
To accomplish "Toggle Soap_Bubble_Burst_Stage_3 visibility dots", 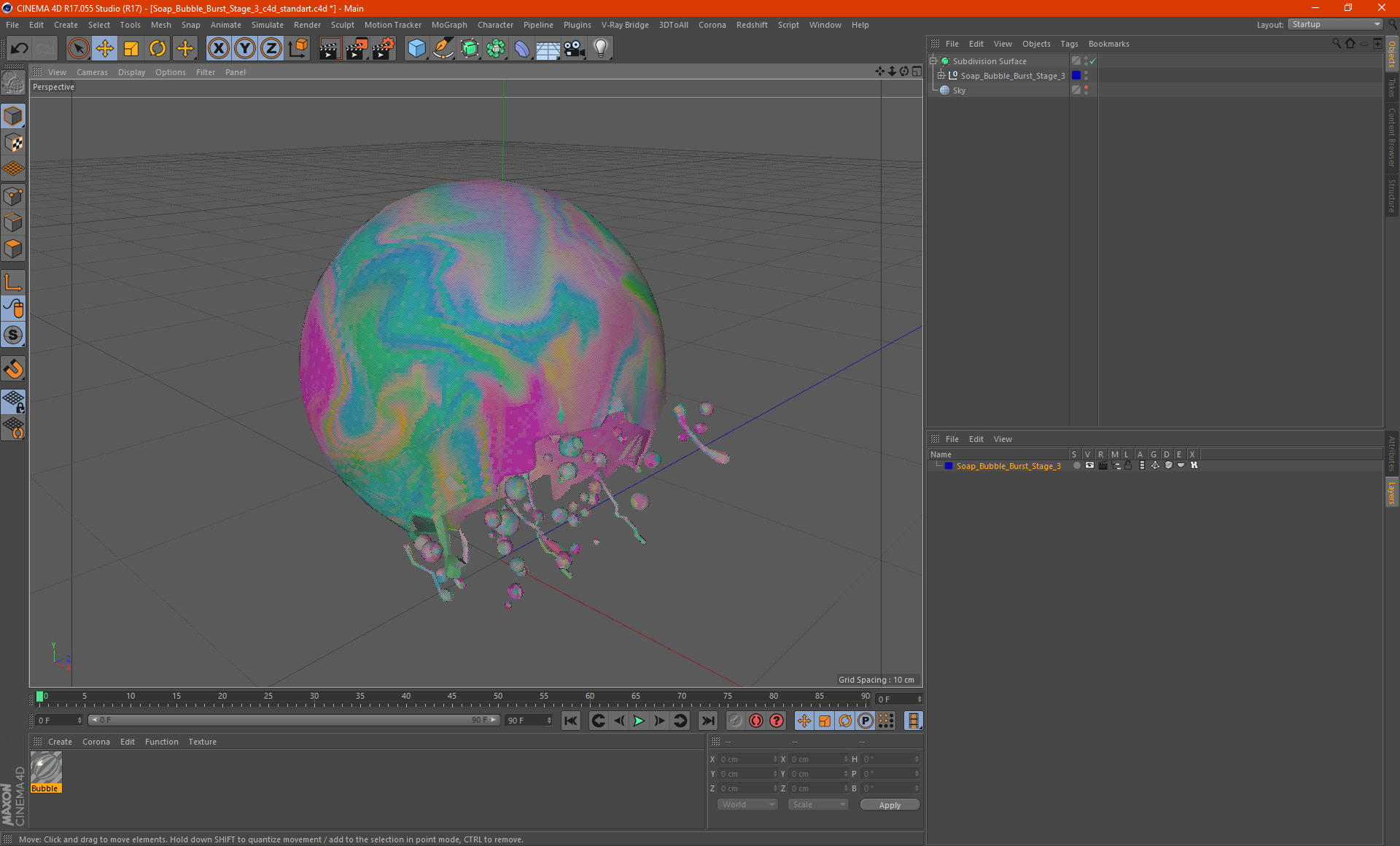I will coord(1086,76).
